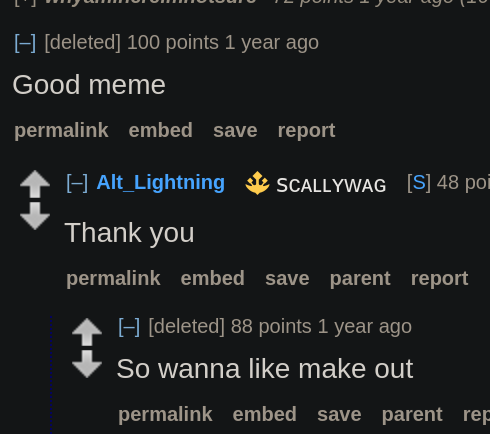Report the "Good meme" comment
Image resolution: width=490 pixels, height=434 pixels.
pos(306,131)
